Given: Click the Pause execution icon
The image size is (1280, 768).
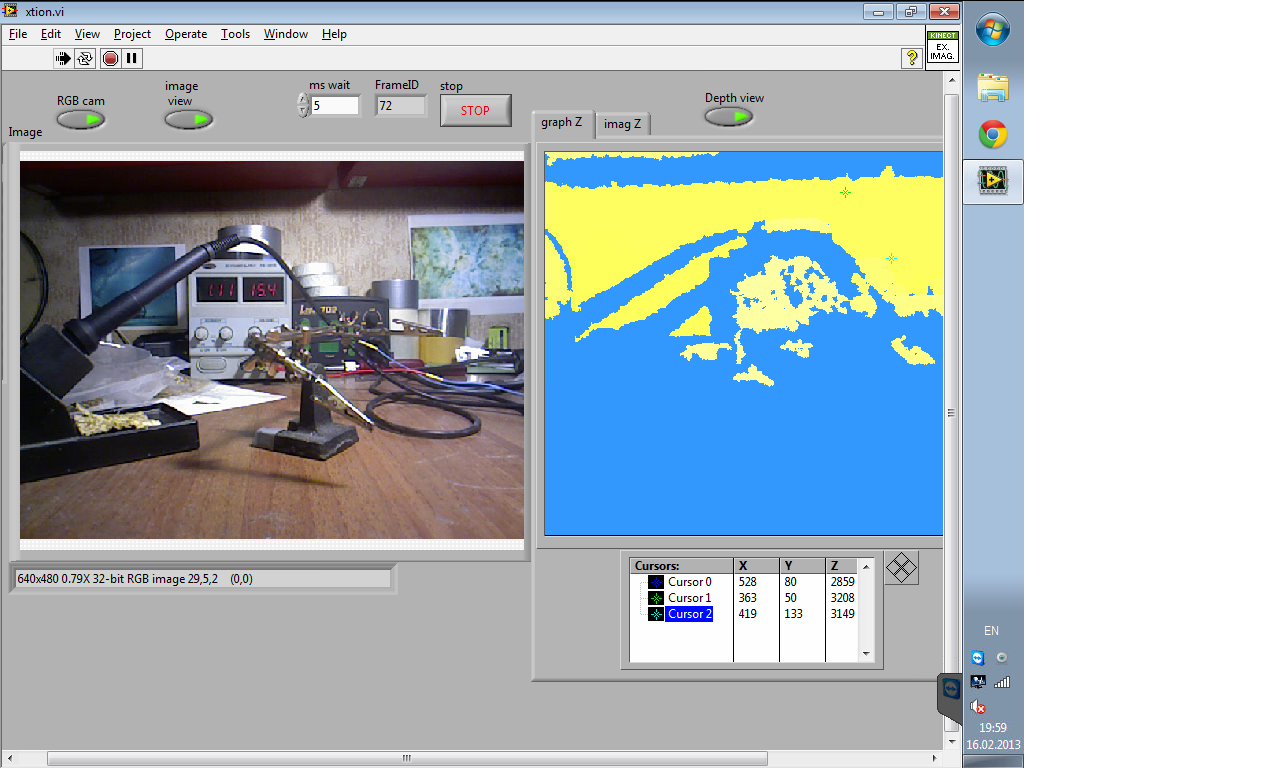Looking at the screenshot, I should 132,58.
